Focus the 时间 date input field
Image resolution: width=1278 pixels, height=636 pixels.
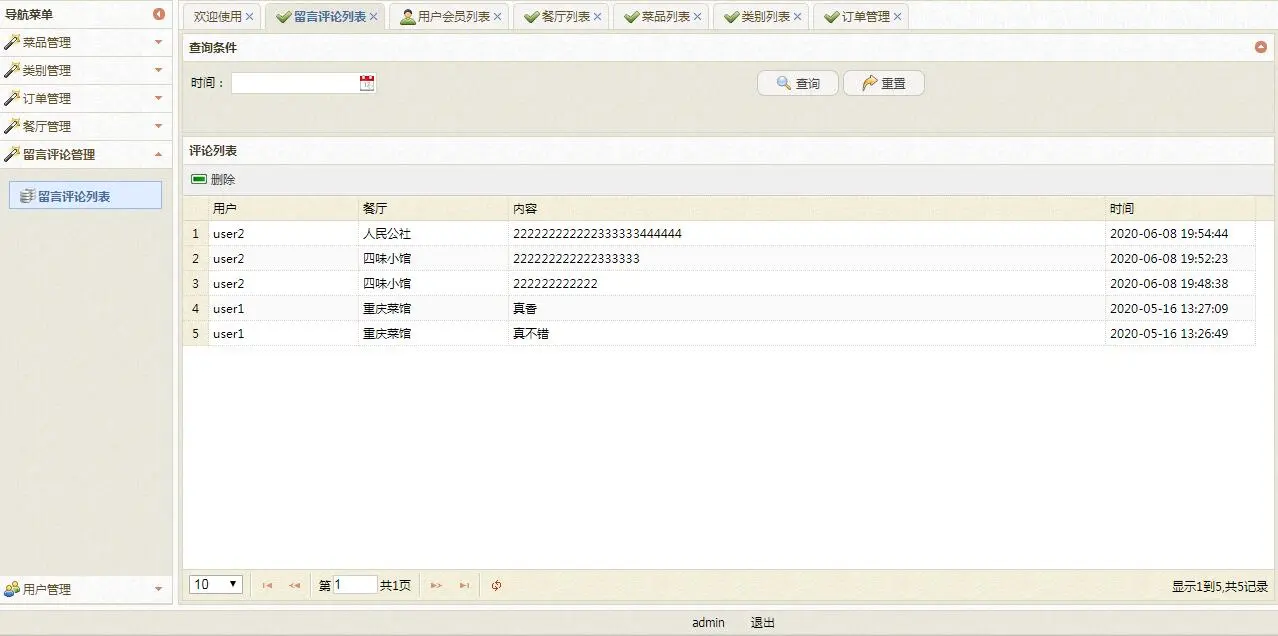(295, 83)
